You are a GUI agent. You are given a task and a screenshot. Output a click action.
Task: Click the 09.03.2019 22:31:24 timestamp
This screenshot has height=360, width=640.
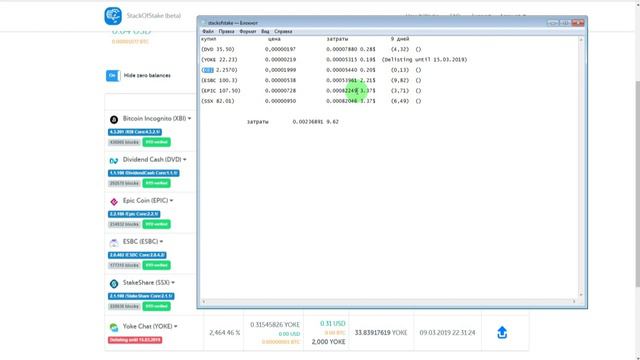[x=447, y=333]
